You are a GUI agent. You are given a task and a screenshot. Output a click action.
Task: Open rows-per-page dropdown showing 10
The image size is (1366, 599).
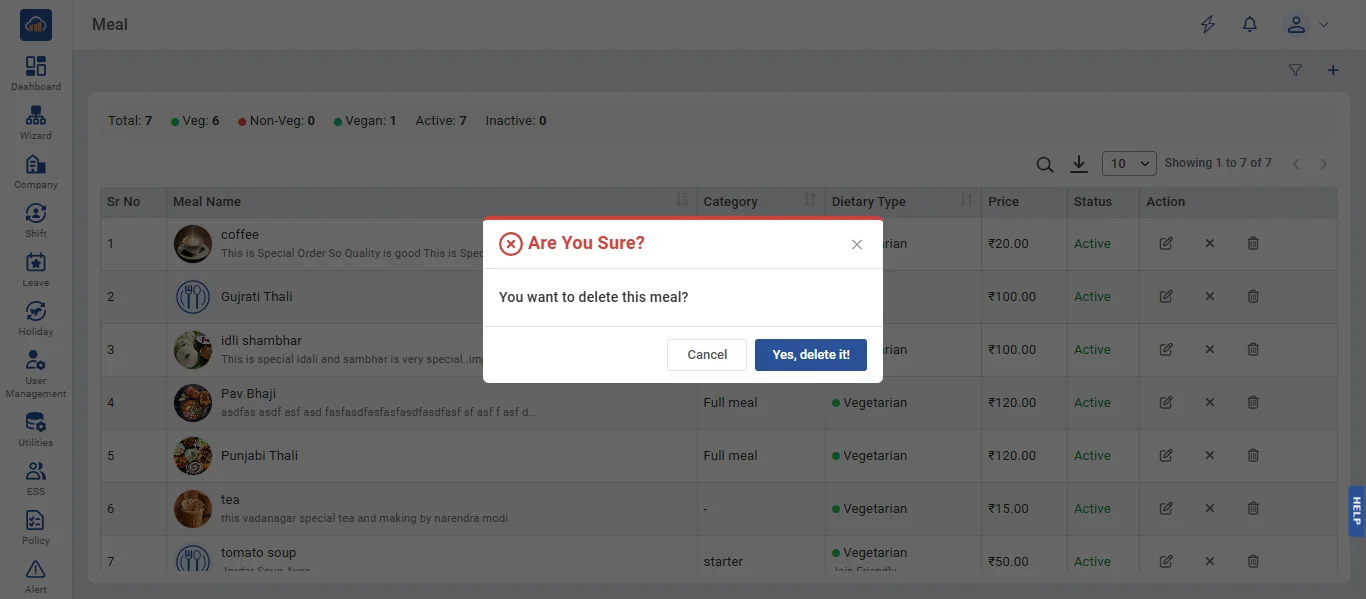pos(1130,163)
